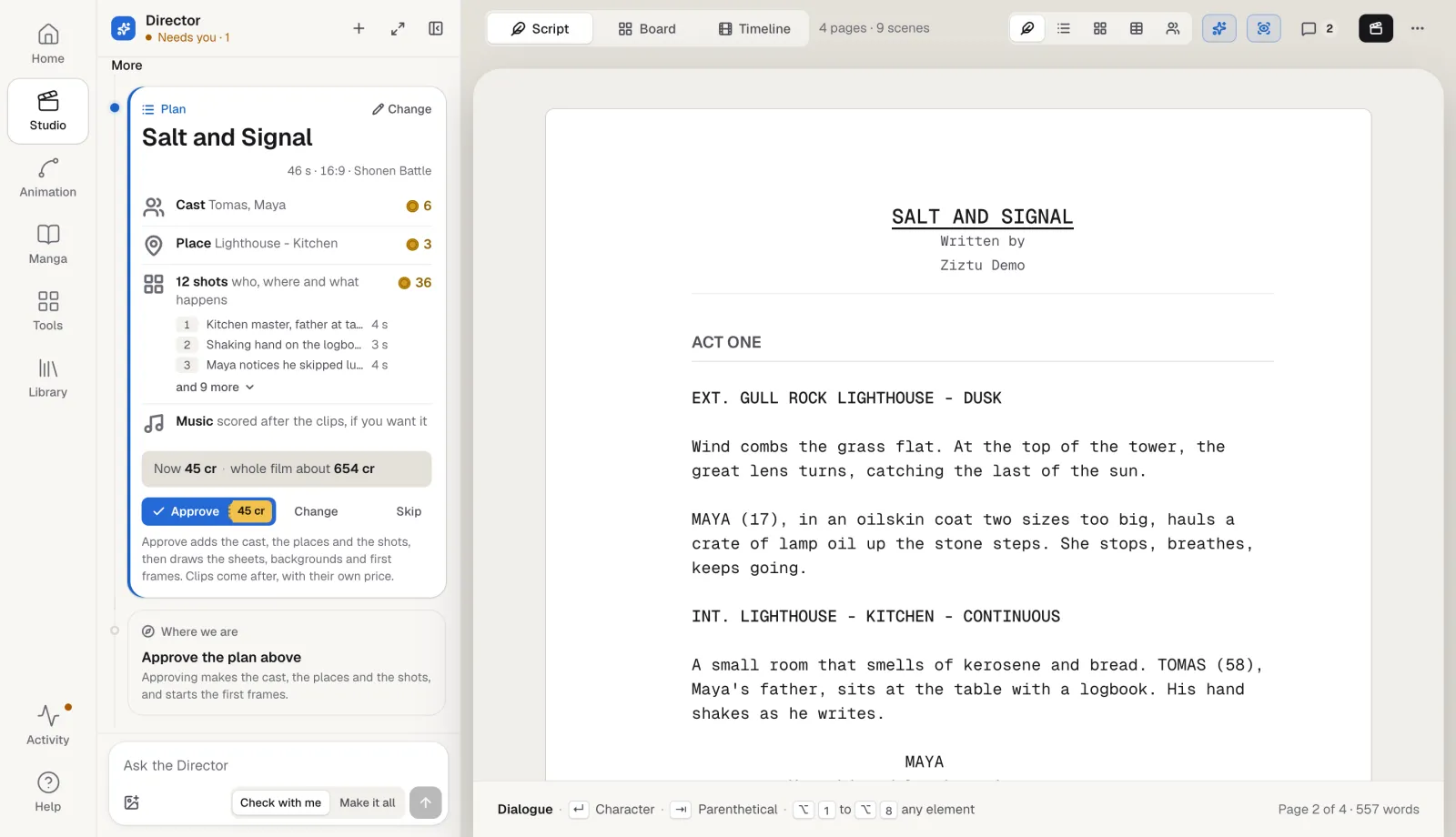Switch to the grid cards view icon
This screenshot has width=1456, height=837.
tap(1100, 28)
